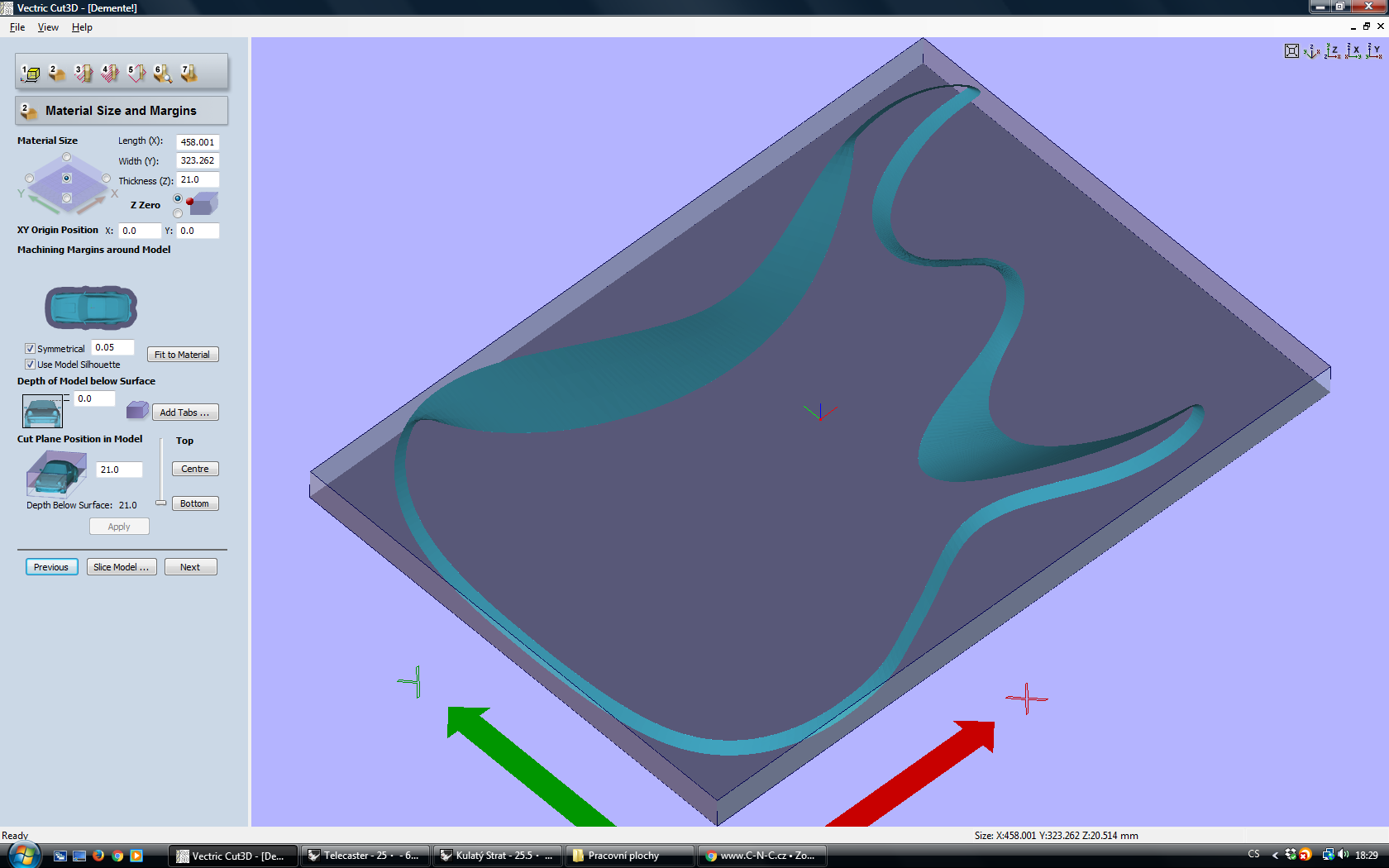Open step 4 finishing toolpath icon

[x=110, y=74]
